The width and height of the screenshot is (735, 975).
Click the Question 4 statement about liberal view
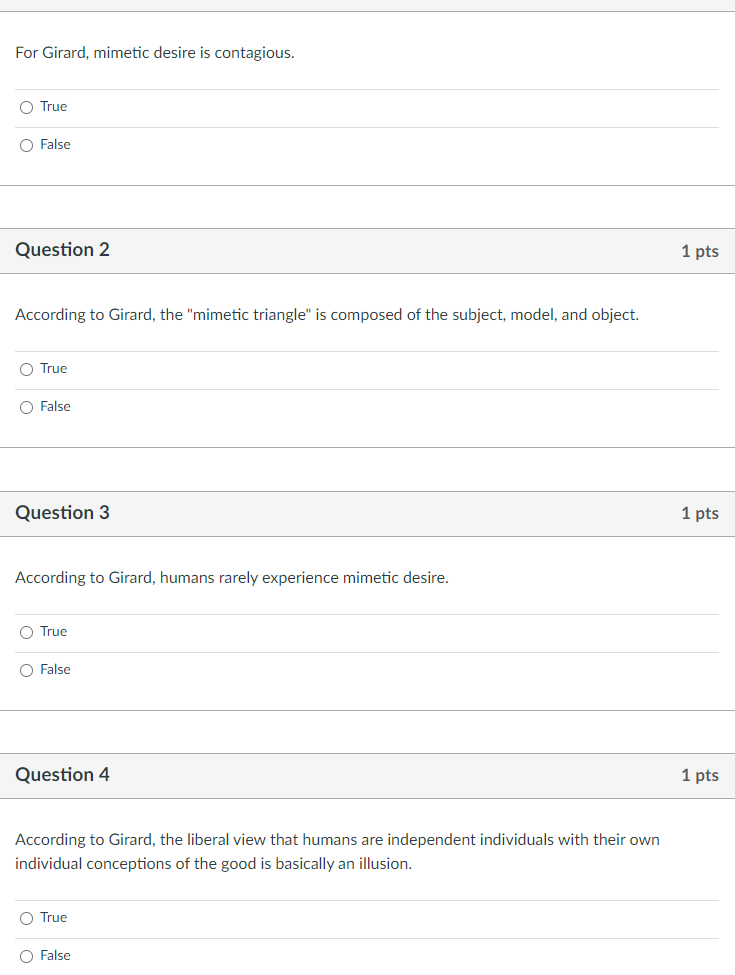[x=337, y=851]
